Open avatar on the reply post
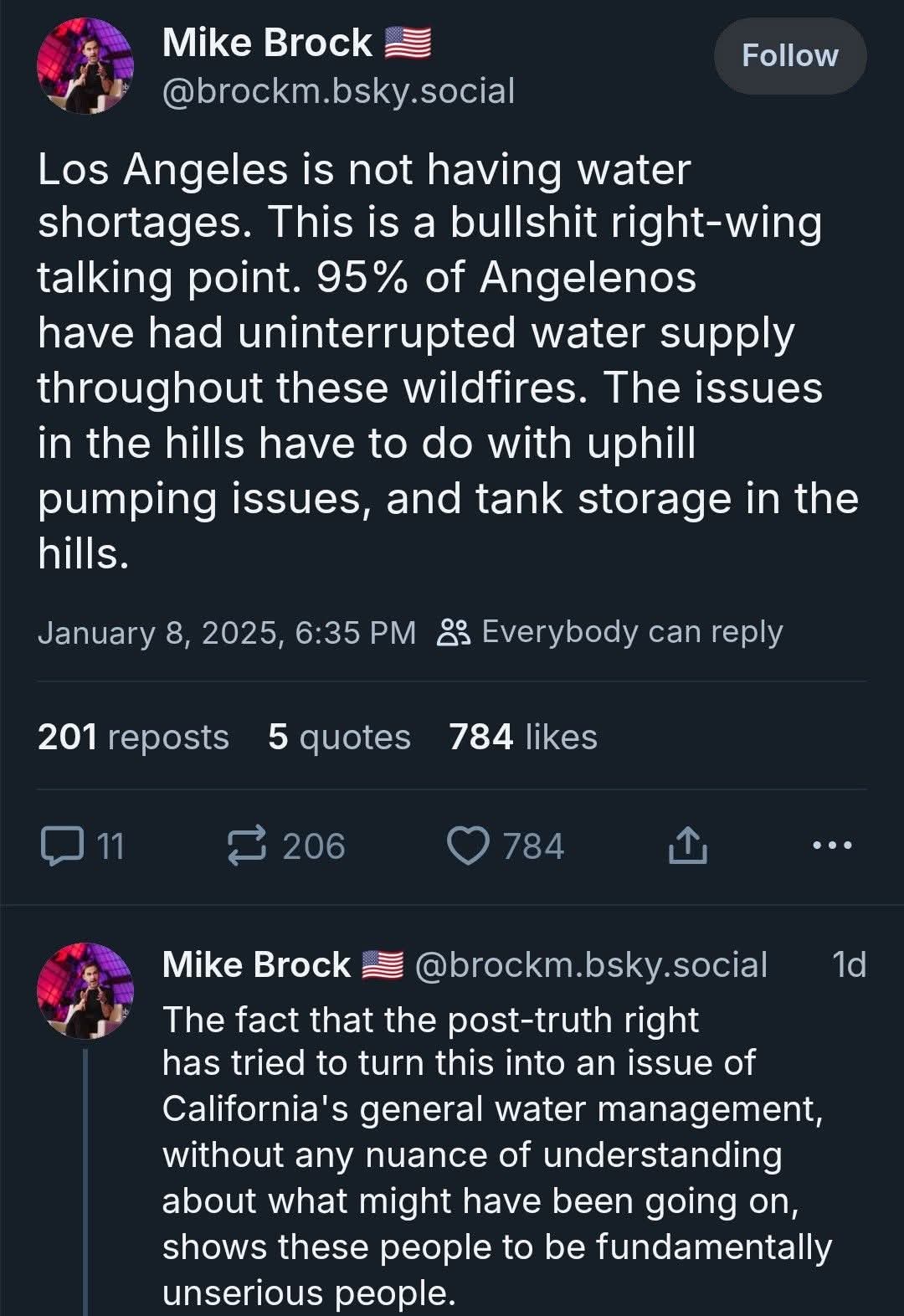Image resolution: width=904 pixels, height=1316 pixels. (x=85, y=991)
